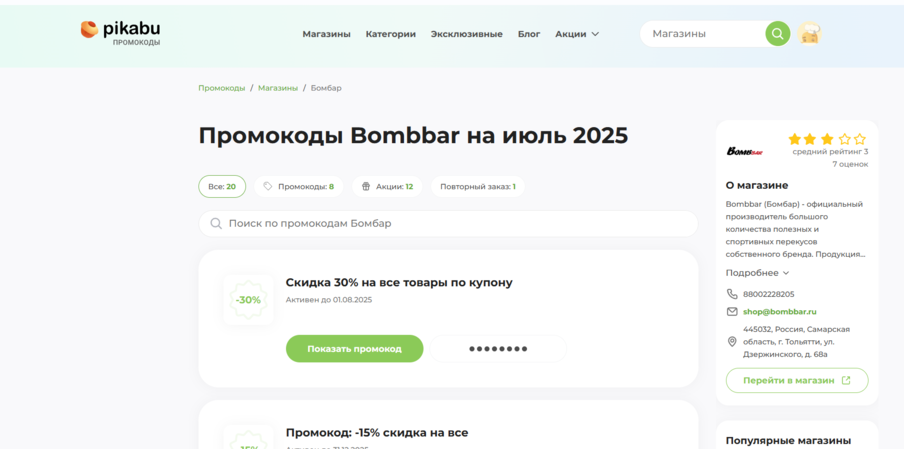Click the Поиск по промокодам Бомбар field

pyautogui.click(x=448, y=224)
